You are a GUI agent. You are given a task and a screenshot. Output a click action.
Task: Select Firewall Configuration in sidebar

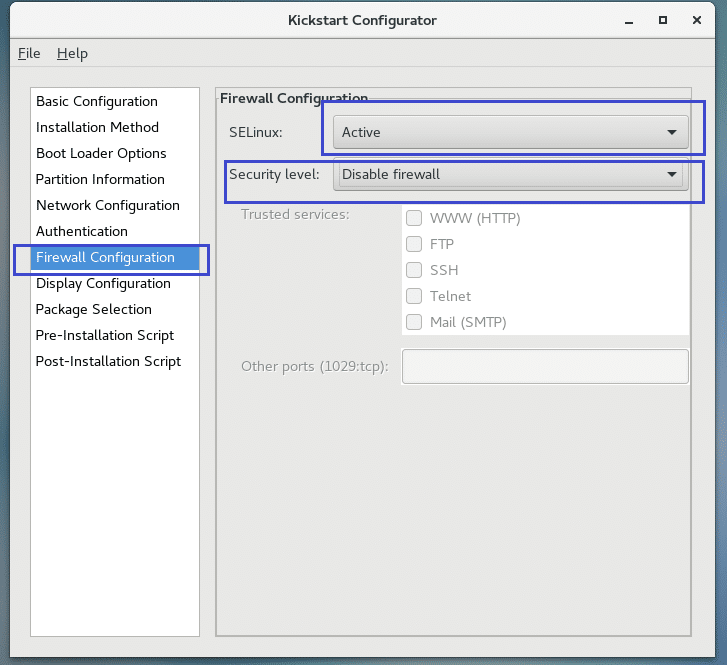point(105,257)
